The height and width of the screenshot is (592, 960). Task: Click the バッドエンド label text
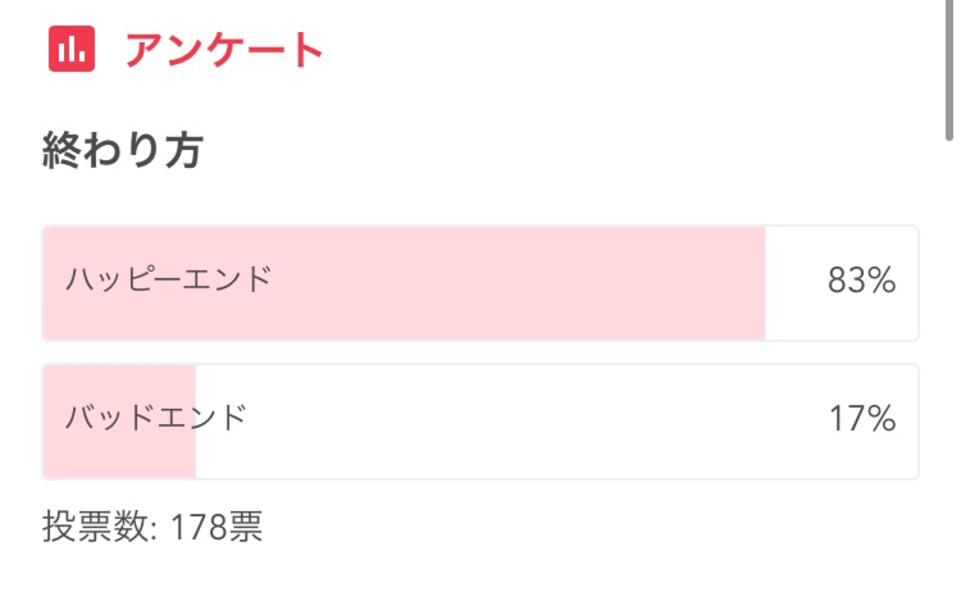(x=156, y=418)
